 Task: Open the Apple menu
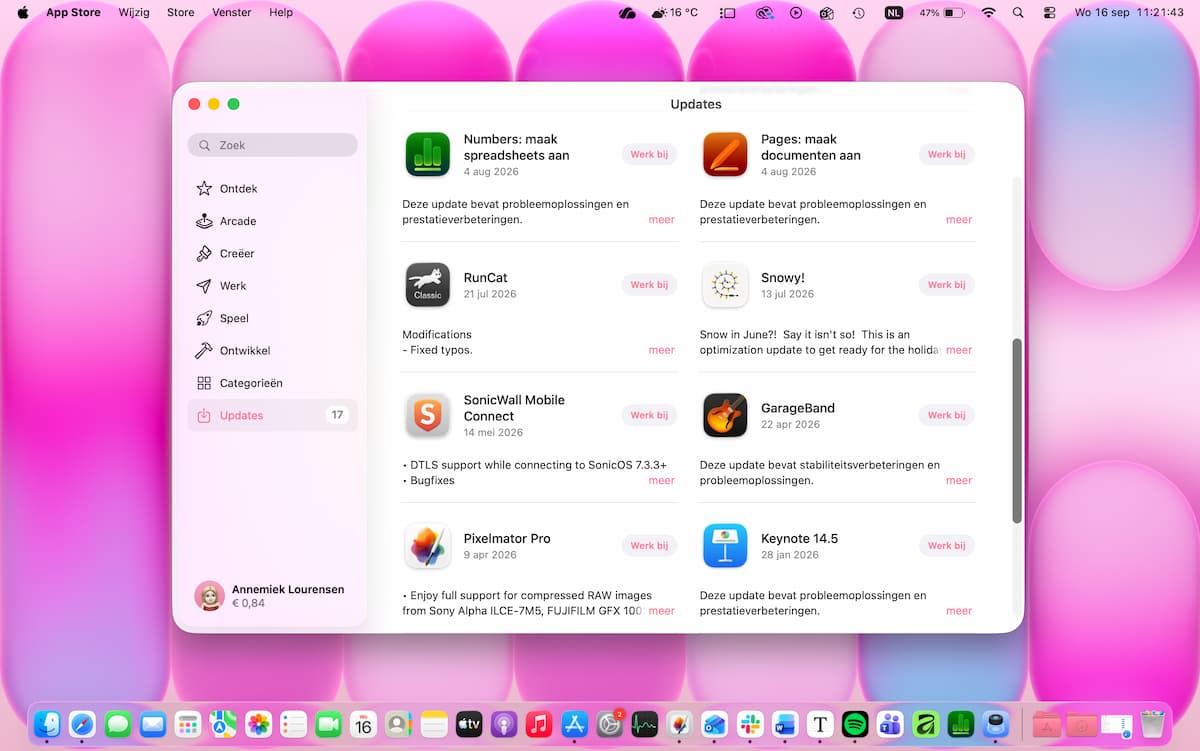22,13
